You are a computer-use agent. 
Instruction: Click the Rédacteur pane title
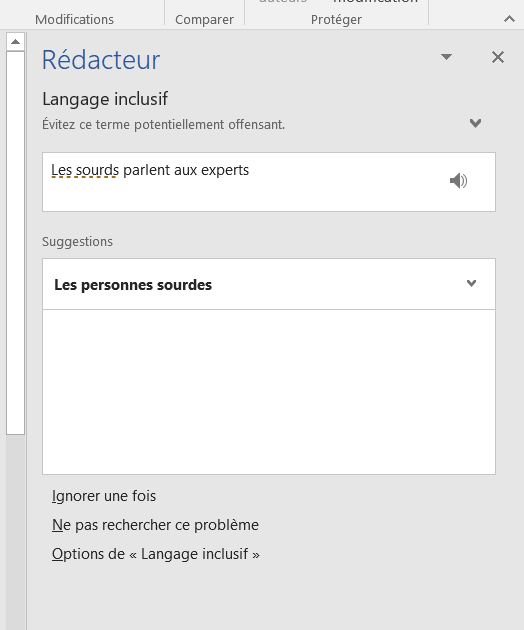click(x=101, y=60)
